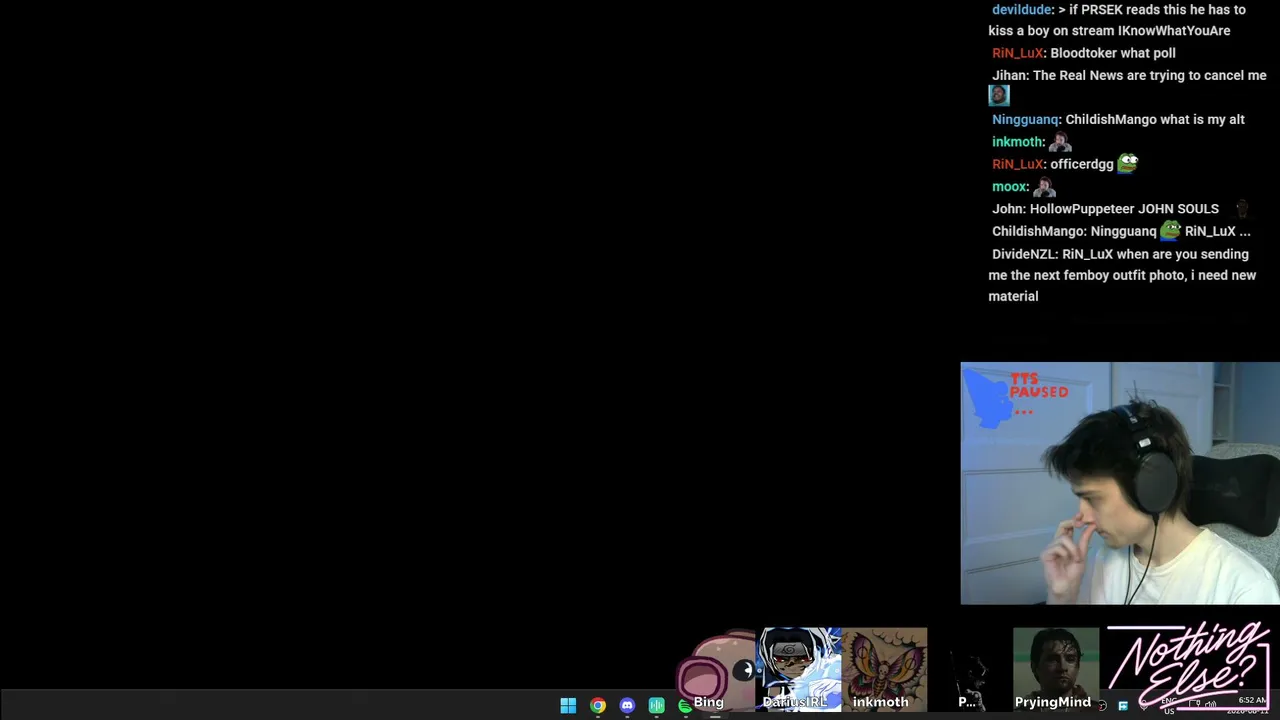Click the inkmoth username in chat

tap(1018, 142)
